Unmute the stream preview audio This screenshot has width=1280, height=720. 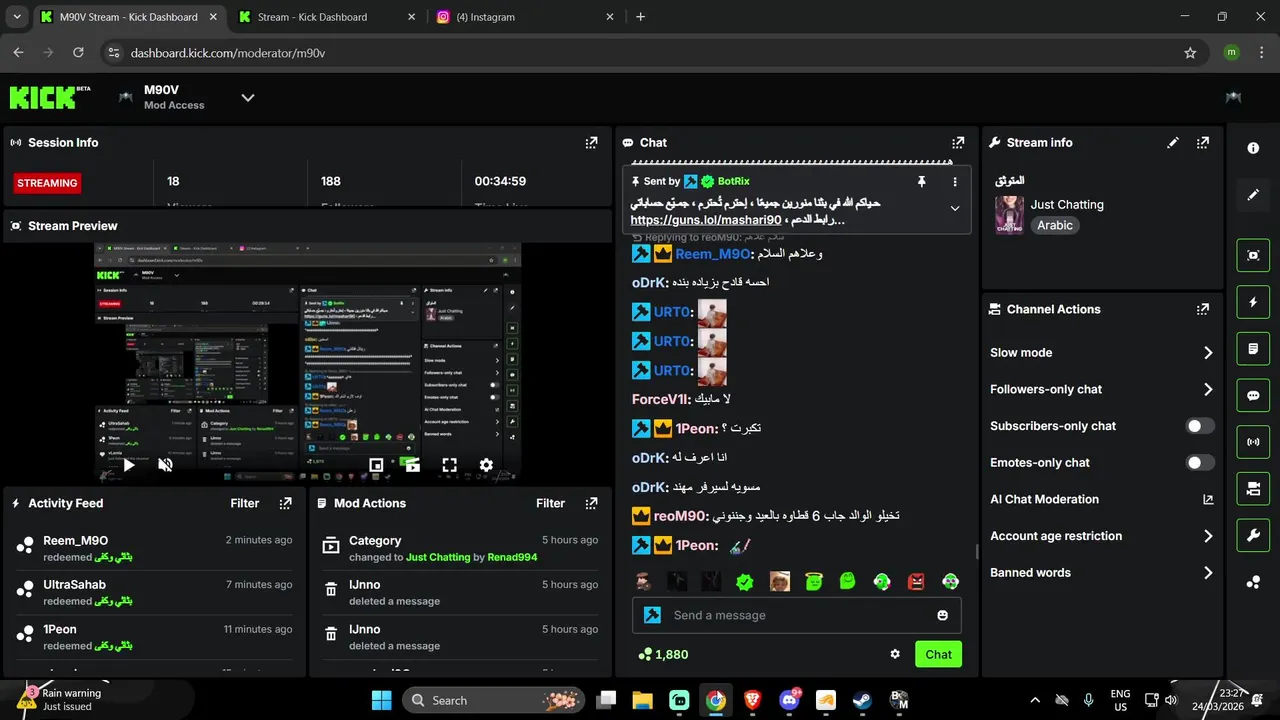pyautogui.click(x=166, y=465)
